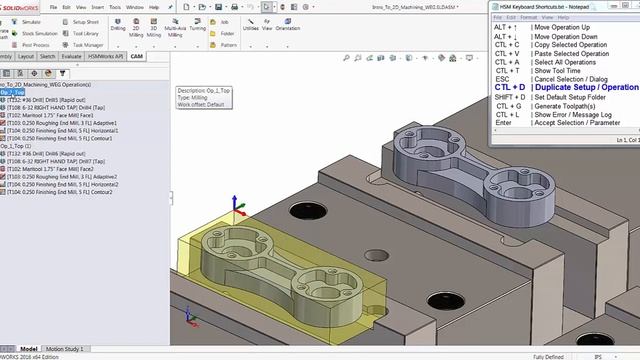Launch Simulate in the CAM ribbon

coord(26,22)
